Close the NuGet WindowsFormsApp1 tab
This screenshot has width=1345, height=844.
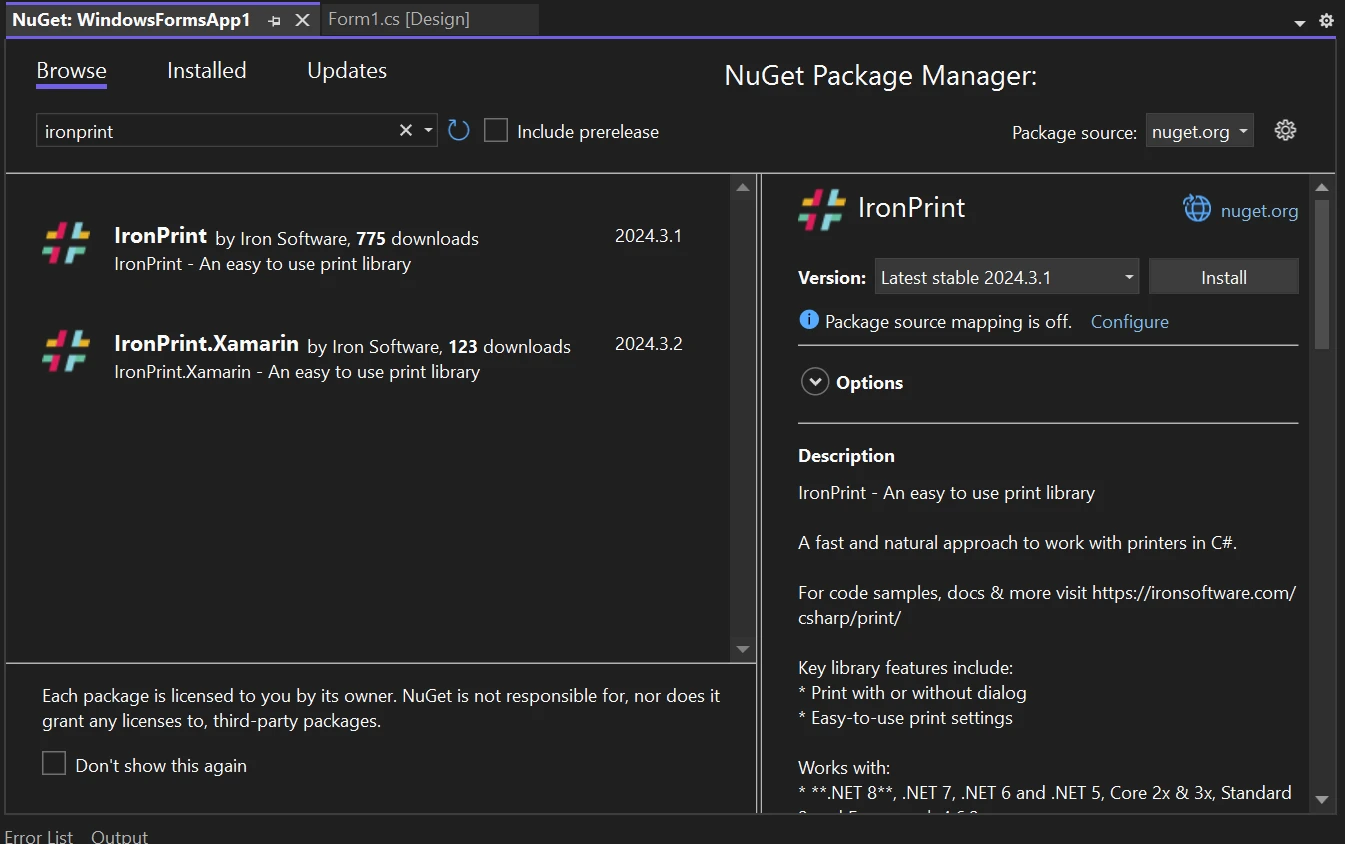[x=302, y=20]
